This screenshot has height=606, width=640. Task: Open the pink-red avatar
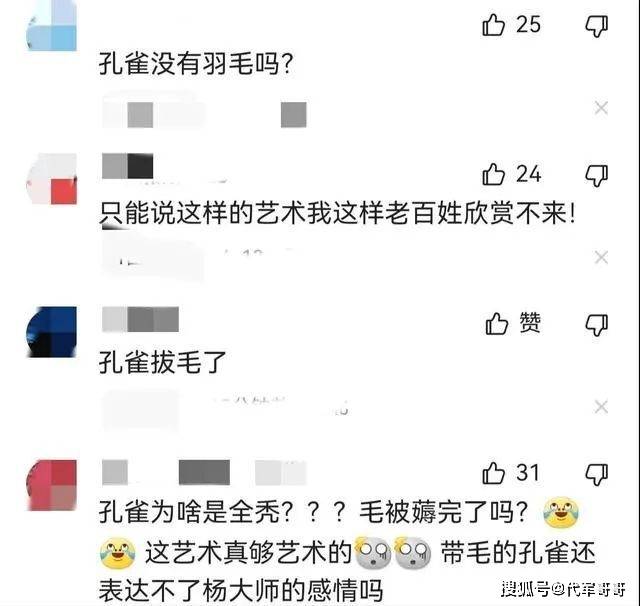point(51,485)
